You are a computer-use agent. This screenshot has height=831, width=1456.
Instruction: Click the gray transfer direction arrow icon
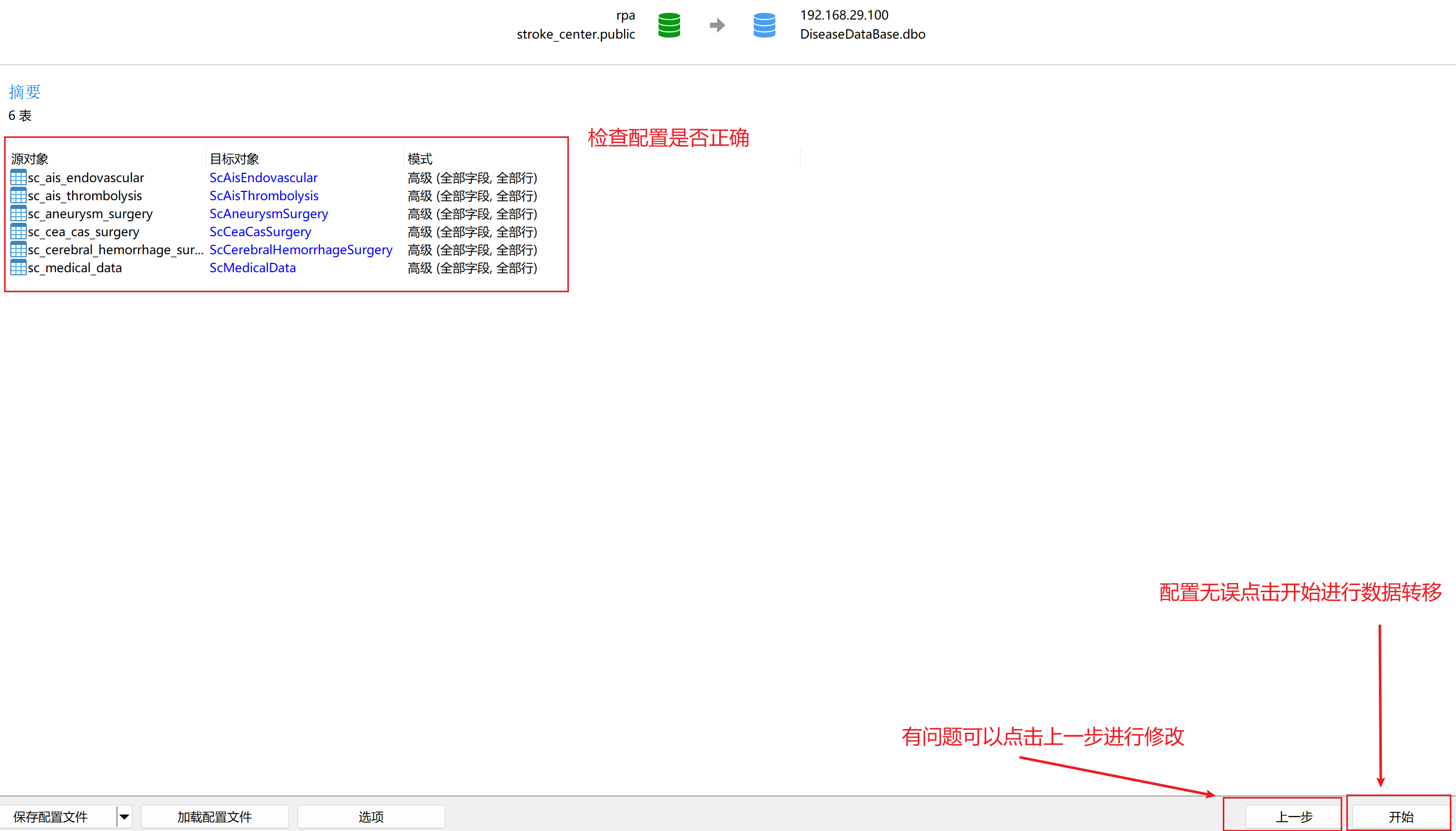click(717, 25)
